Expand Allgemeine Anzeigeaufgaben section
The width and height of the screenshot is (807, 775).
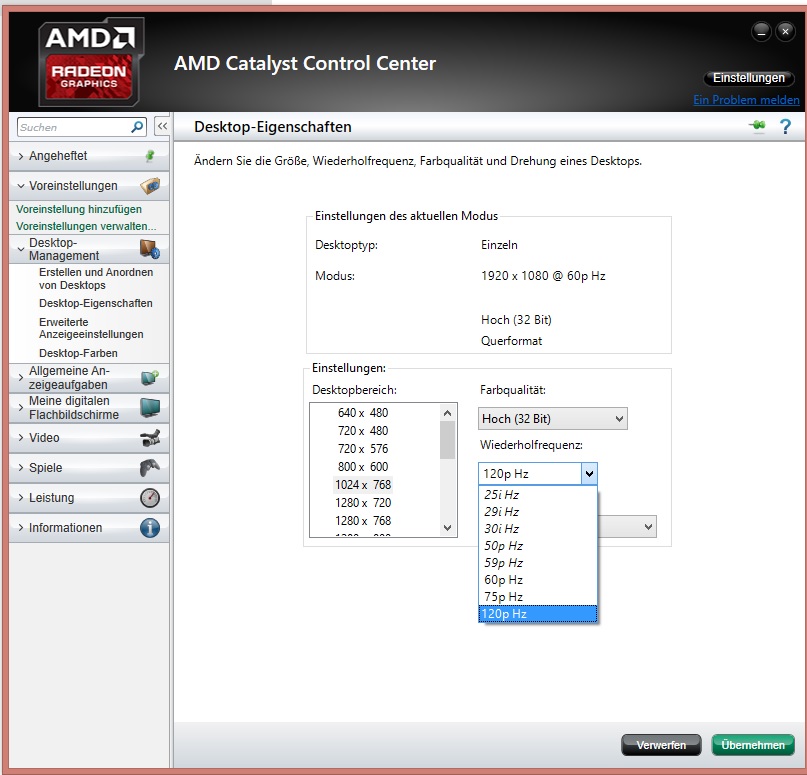coord(21,378)
